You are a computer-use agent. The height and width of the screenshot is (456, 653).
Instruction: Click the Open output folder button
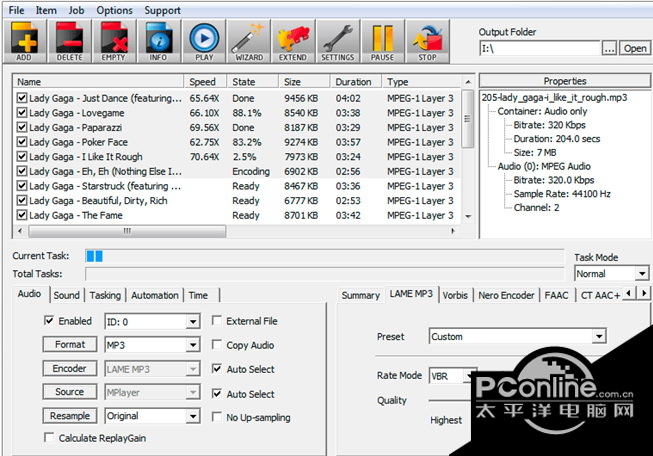point(635,48)
